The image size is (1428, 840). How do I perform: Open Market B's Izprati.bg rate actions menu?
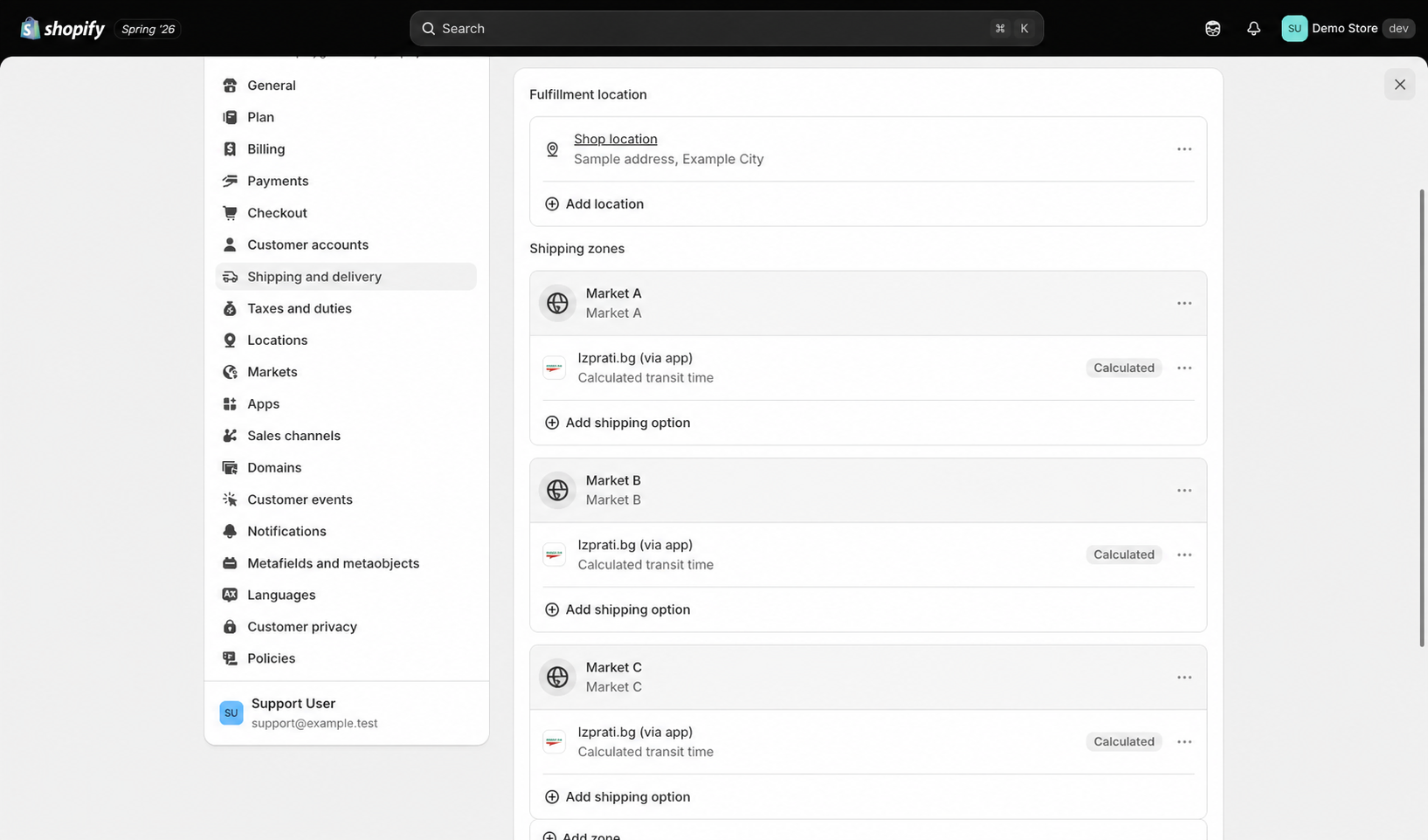click(x=1184, y=554)
